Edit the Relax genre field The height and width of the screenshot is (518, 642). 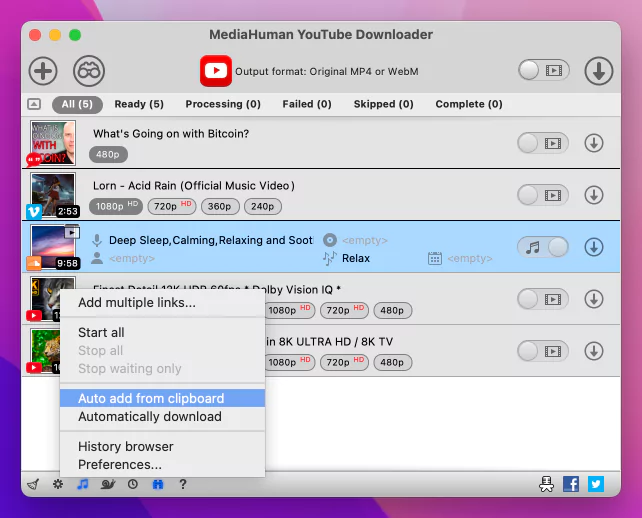tap(356, 258)
